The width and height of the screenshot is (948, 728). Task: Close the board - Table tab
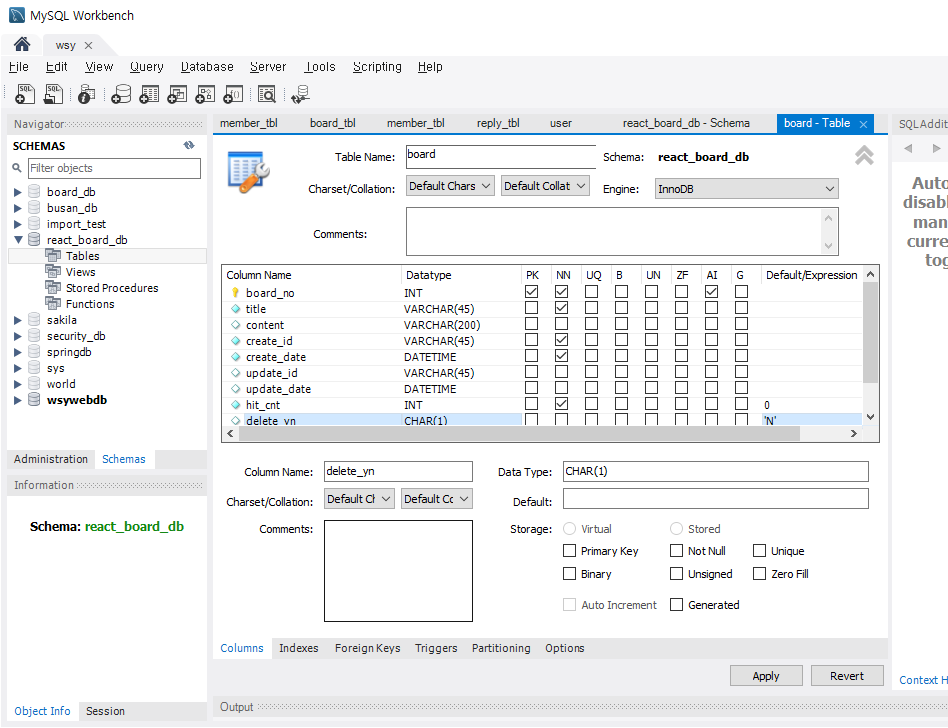863,124
